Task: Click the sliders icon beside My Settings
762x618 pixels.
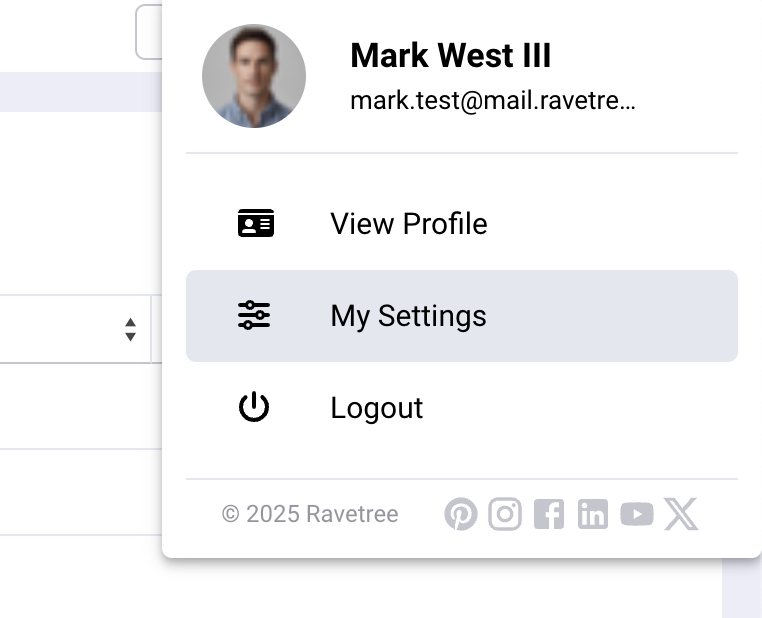Action: click(254, 316)
